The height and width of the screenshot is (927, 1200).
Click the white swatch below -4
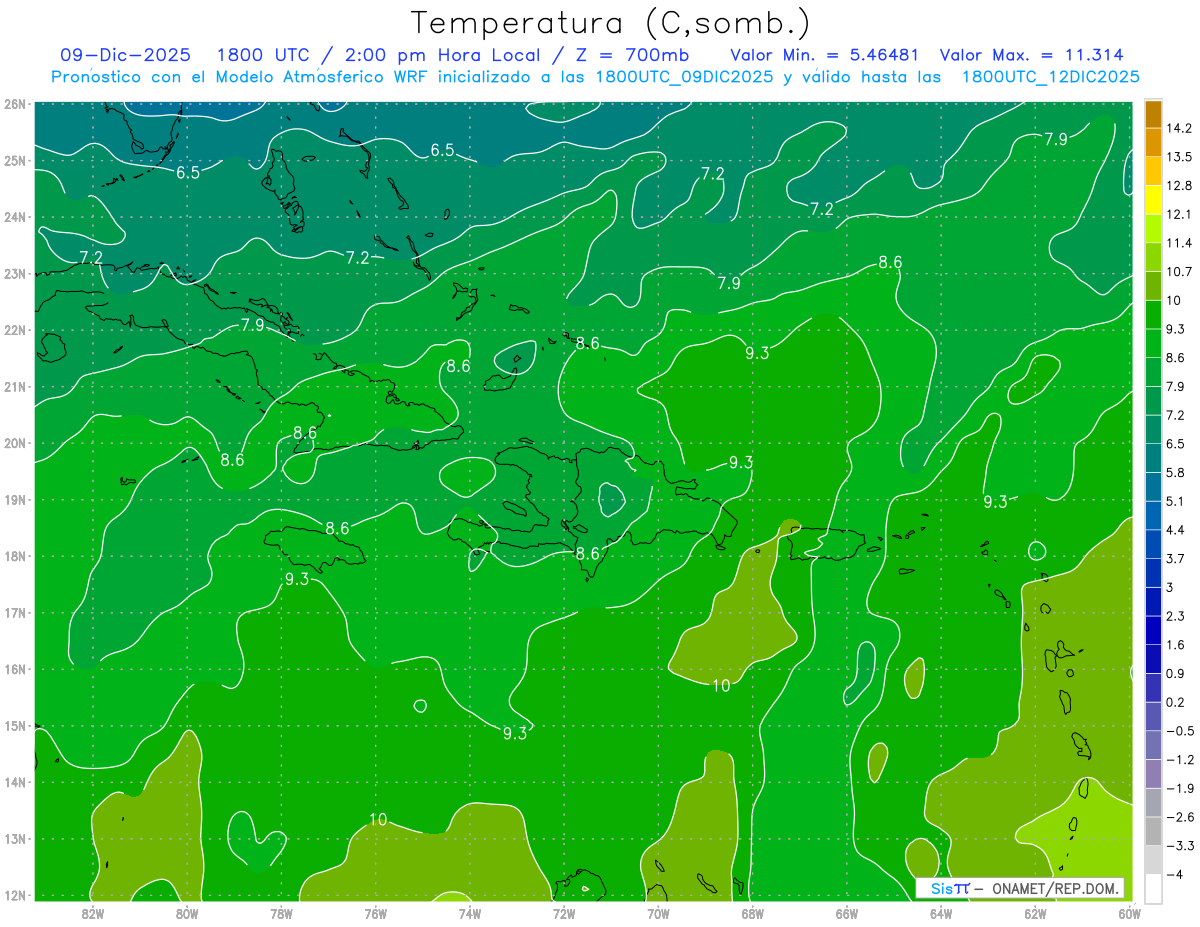pyautogui.click(x=1153, y=887)
